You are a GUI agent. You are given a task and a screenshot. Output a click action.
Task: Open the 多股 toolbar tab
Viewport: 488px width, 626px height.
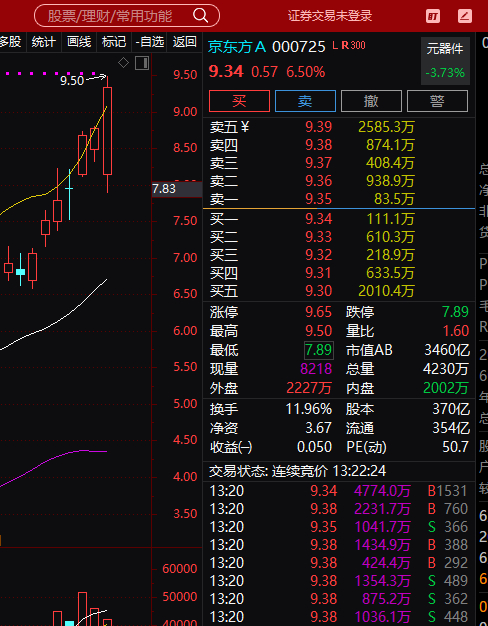(x=11, y=42)
